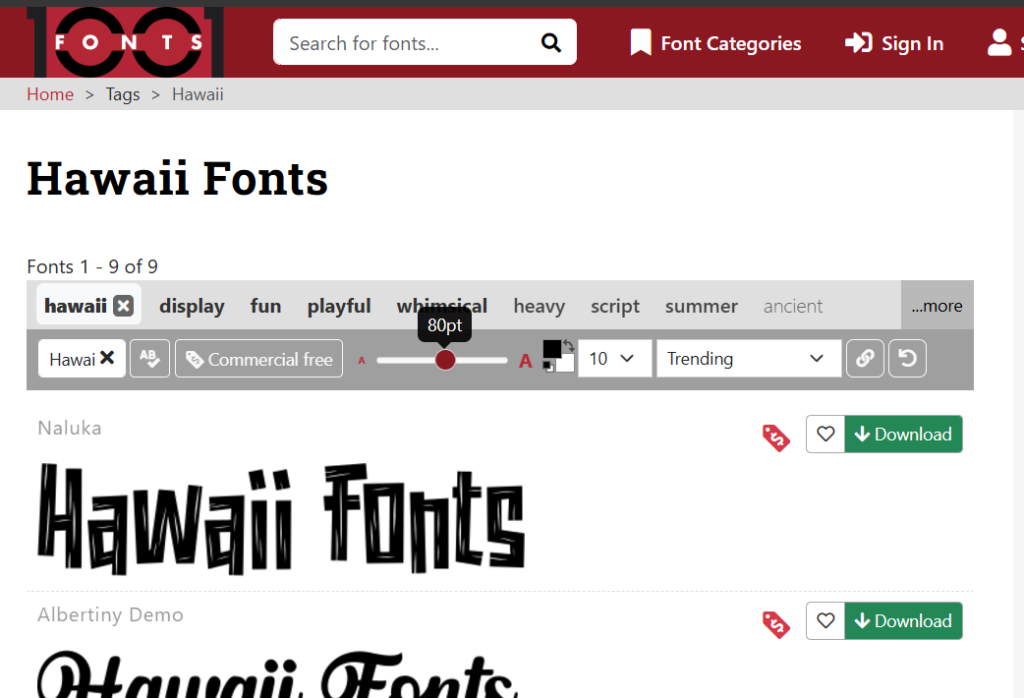Screen dimensions: 1024x698
Task: Open the Trending sort dropdown
Action: pyautogui.click(x=748, y=358)
